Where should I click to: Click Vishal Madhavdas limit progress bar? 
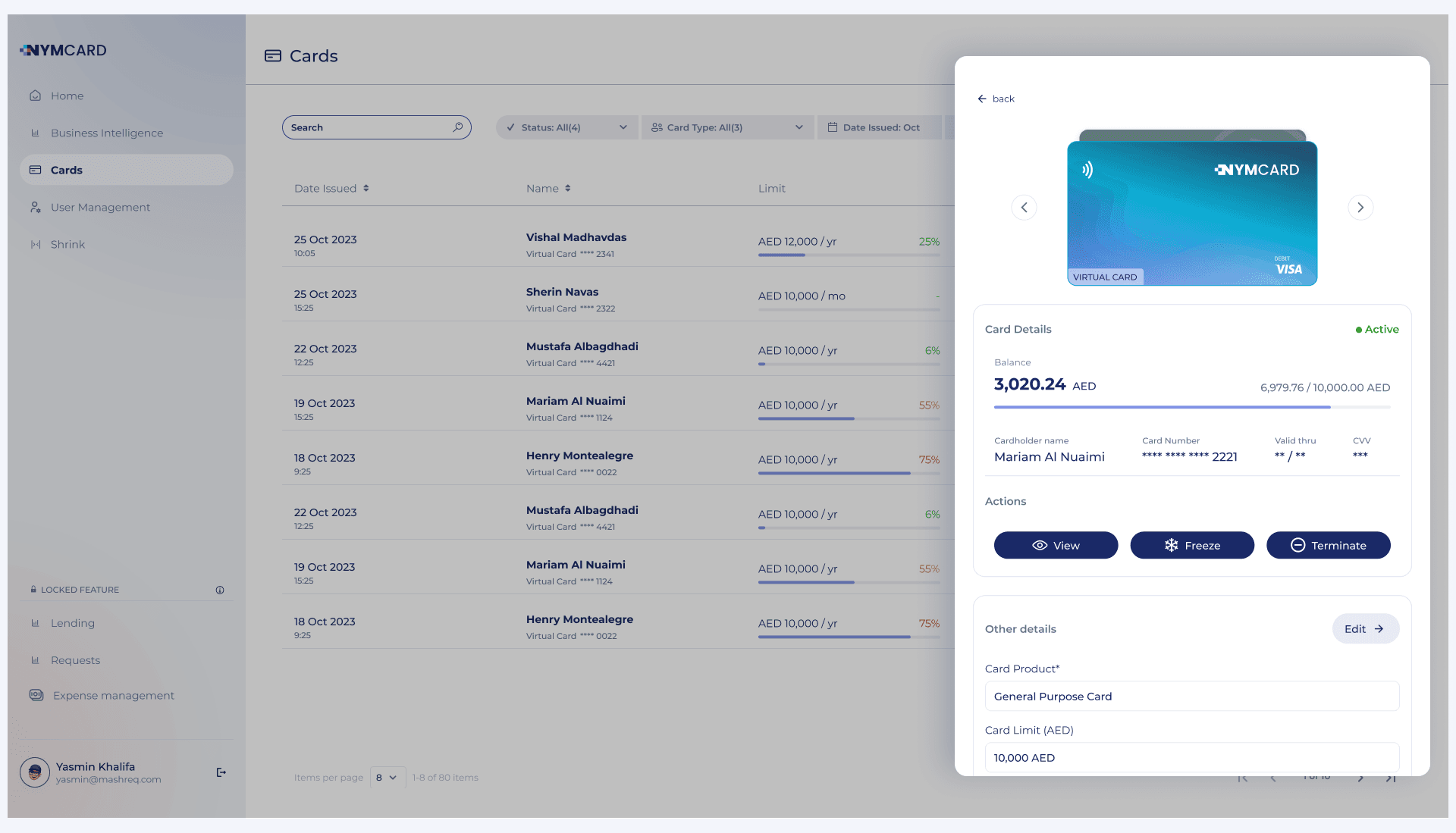pyautogui.click(x=849, y=255)
